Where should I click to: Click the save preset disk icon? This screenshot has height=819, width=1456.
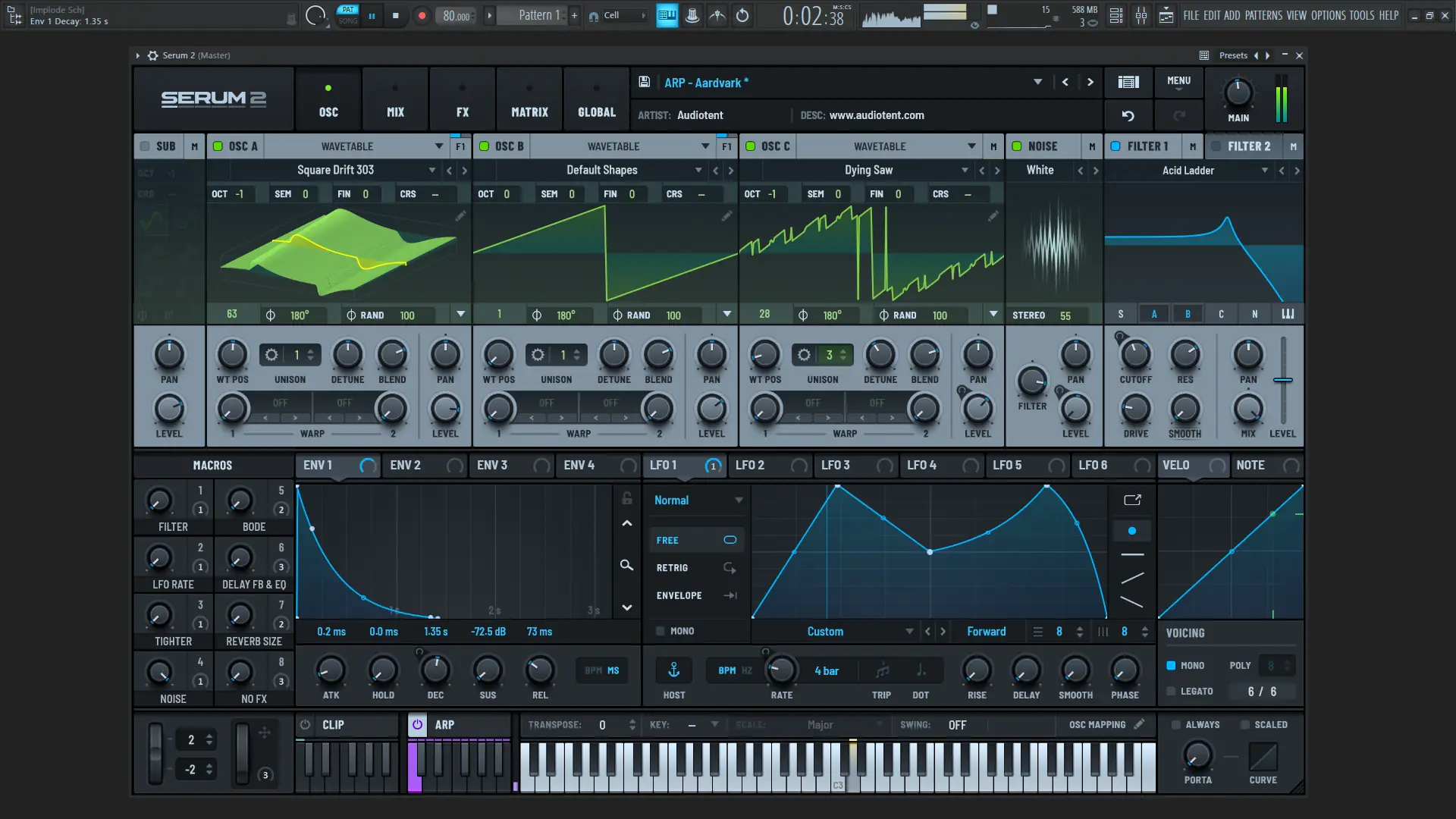click(643, 82)
